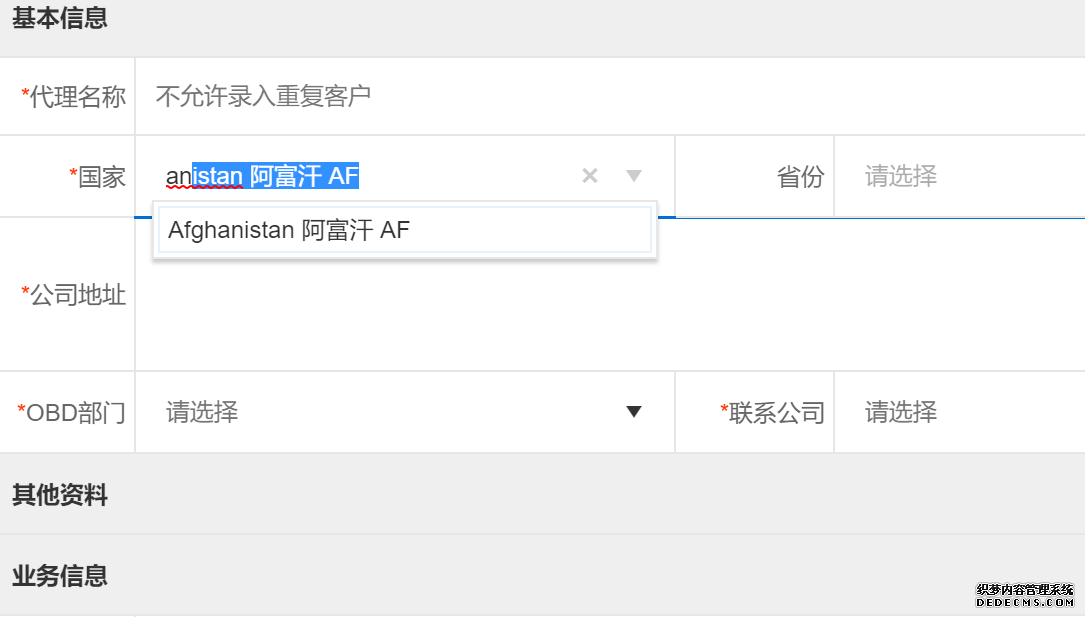Expand the 业务信息 section header
This screenshot has width=1085, height=617.
click(x=60, y=576)
